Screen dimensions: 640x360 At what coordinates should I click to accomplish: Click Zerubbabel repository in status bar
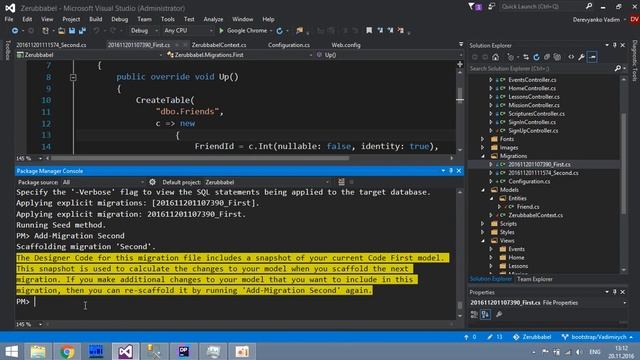click(532, 337)
